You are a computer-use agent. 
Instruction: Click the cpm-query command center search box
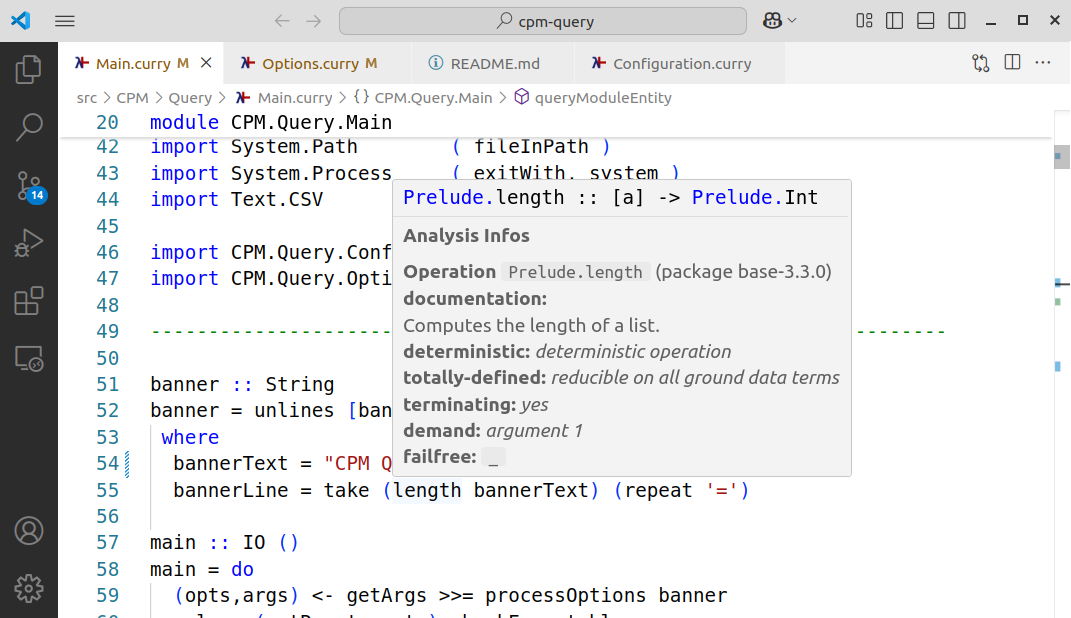click(542, 21)
